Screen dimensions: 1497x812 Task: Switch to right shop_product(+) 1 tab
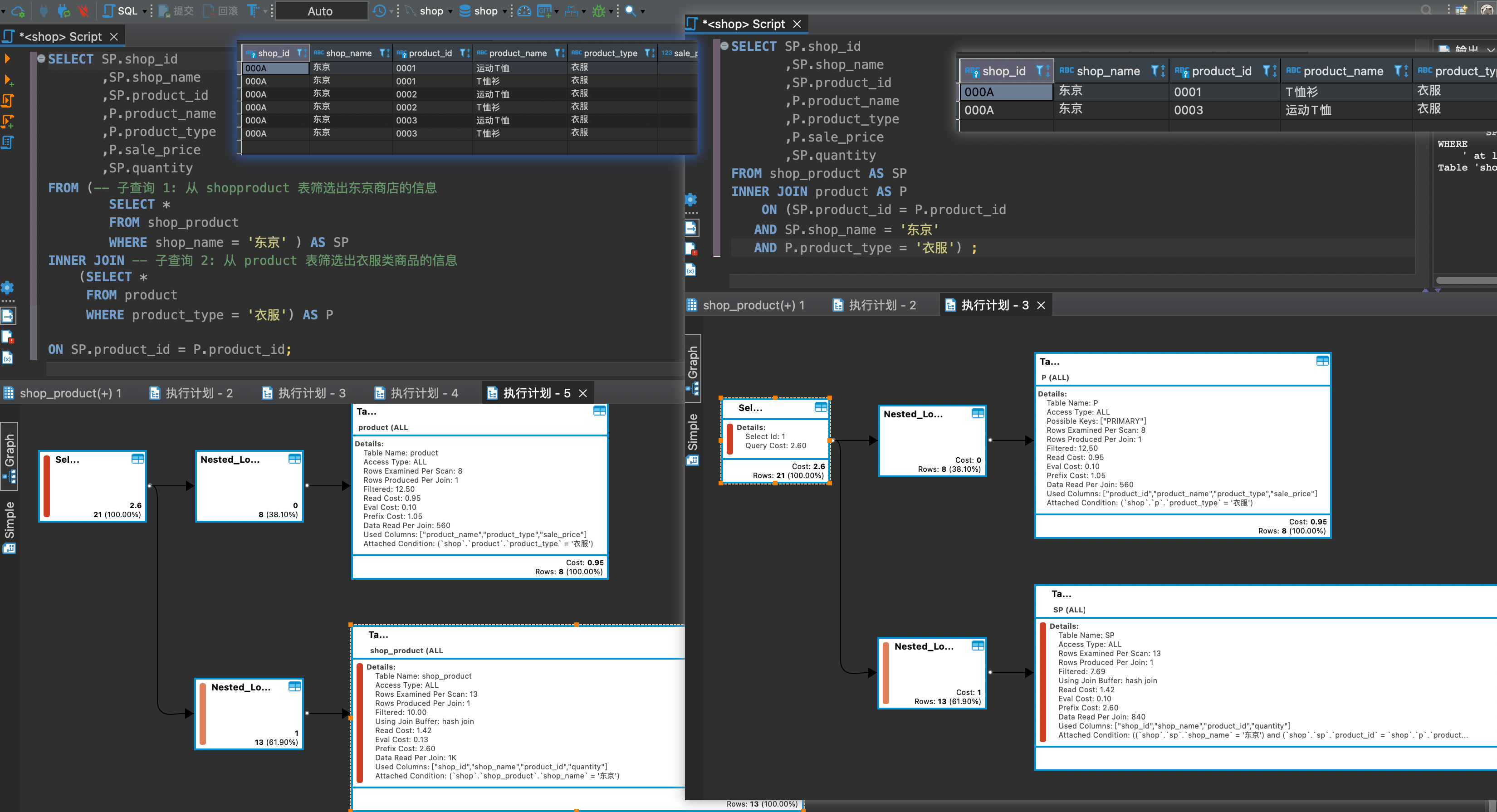click(x=746, y=305)
